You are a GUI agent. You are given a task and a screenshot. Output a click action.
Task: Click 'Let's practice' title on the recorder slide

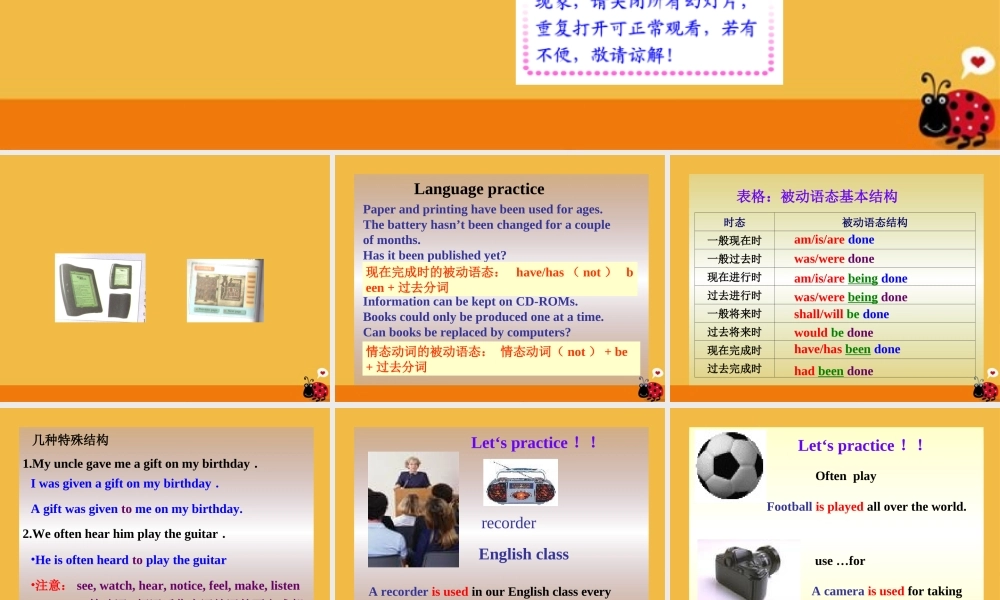534,443
